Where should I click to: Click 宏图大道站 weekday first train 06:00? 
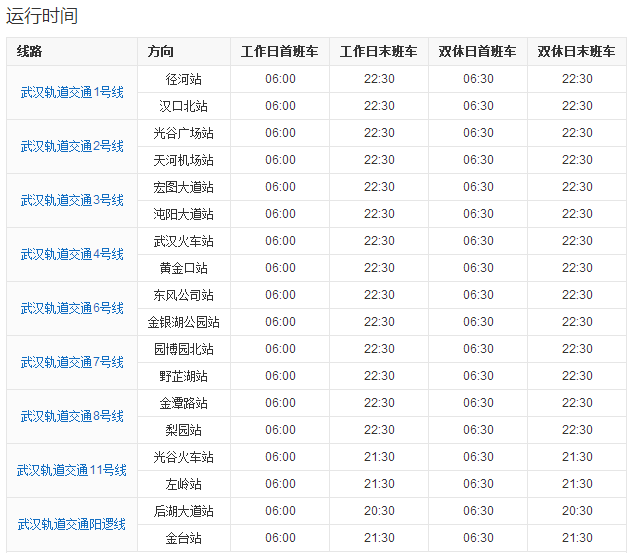pos(280,187)
